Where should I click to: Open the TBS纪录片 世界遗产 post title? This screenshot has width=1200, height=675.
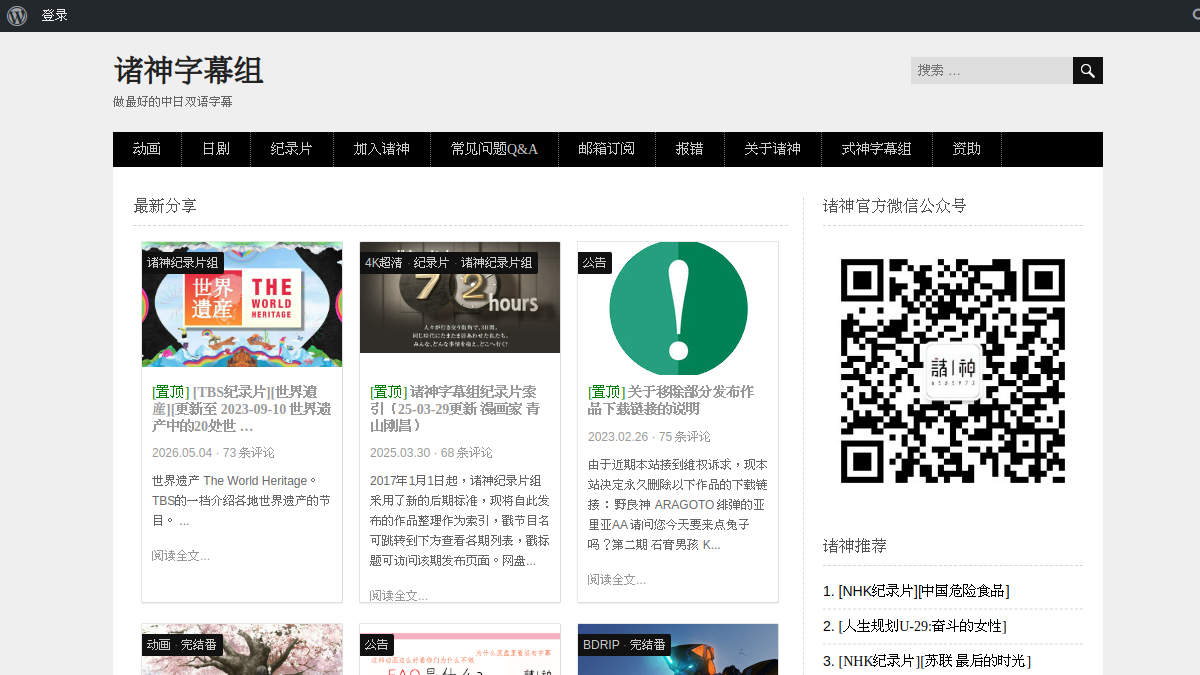tap(242, 409)
